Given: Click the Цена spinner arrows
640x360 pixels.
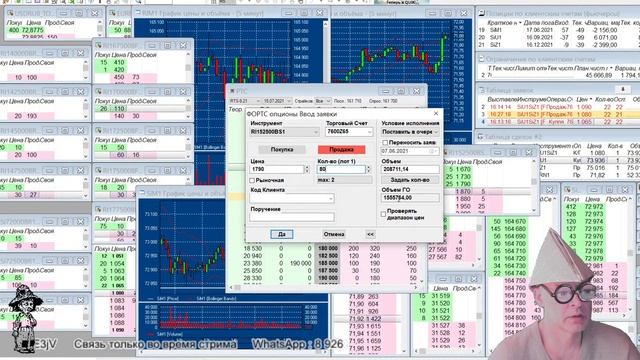Looking at the screenshot, I should point(307,169).
